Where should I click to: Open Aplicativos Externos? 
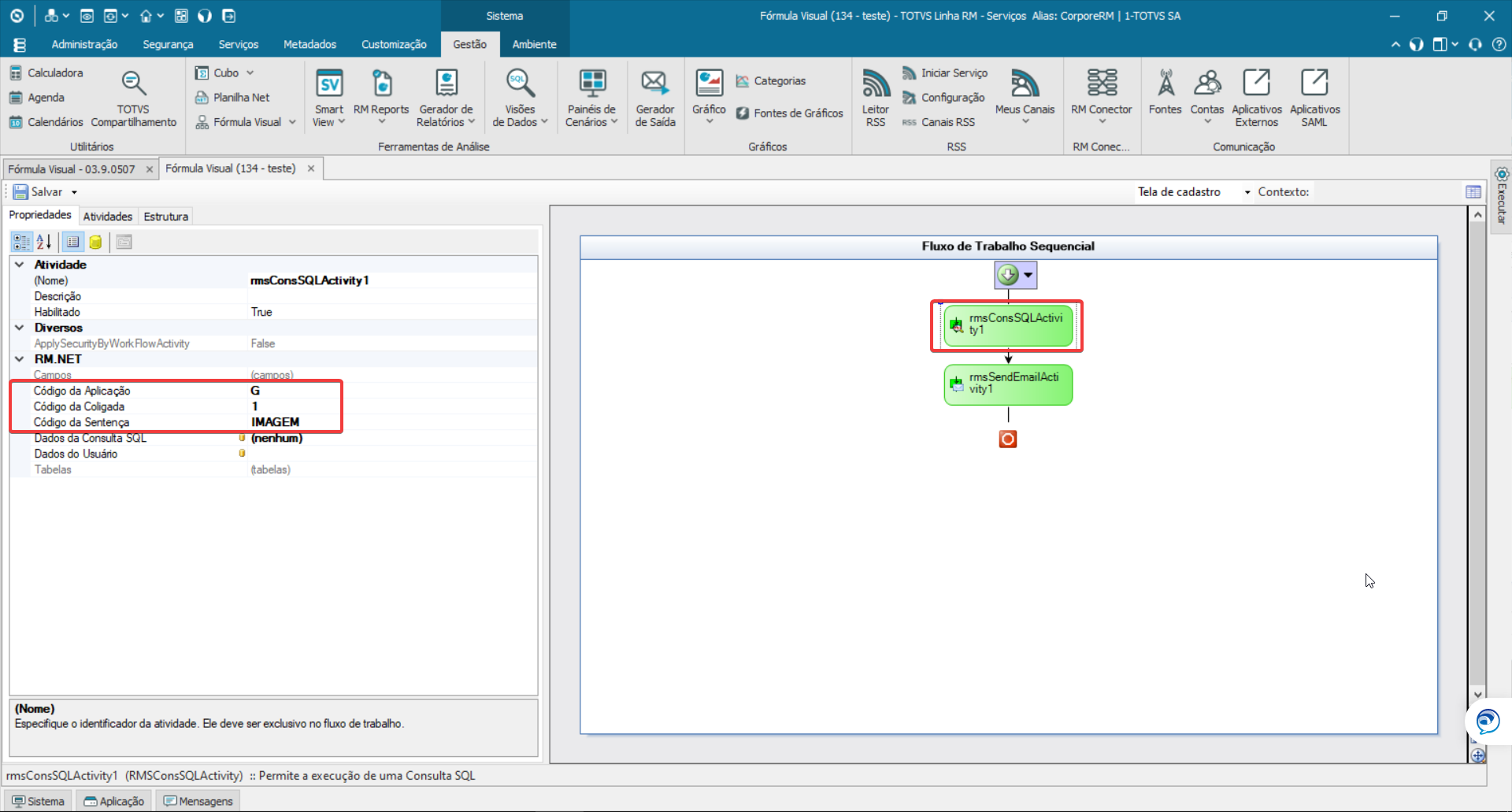(x=1257, y=98)
